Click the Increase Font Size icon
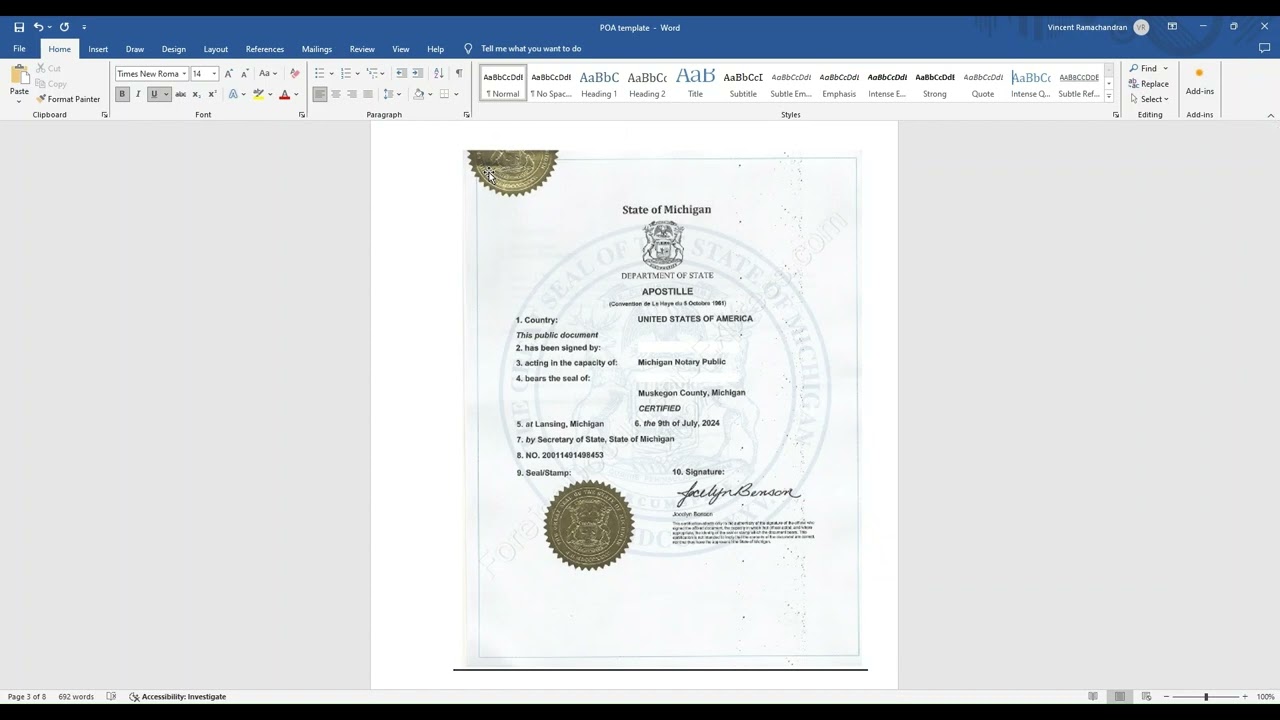The image size is (1280, 720). [228, 73]
